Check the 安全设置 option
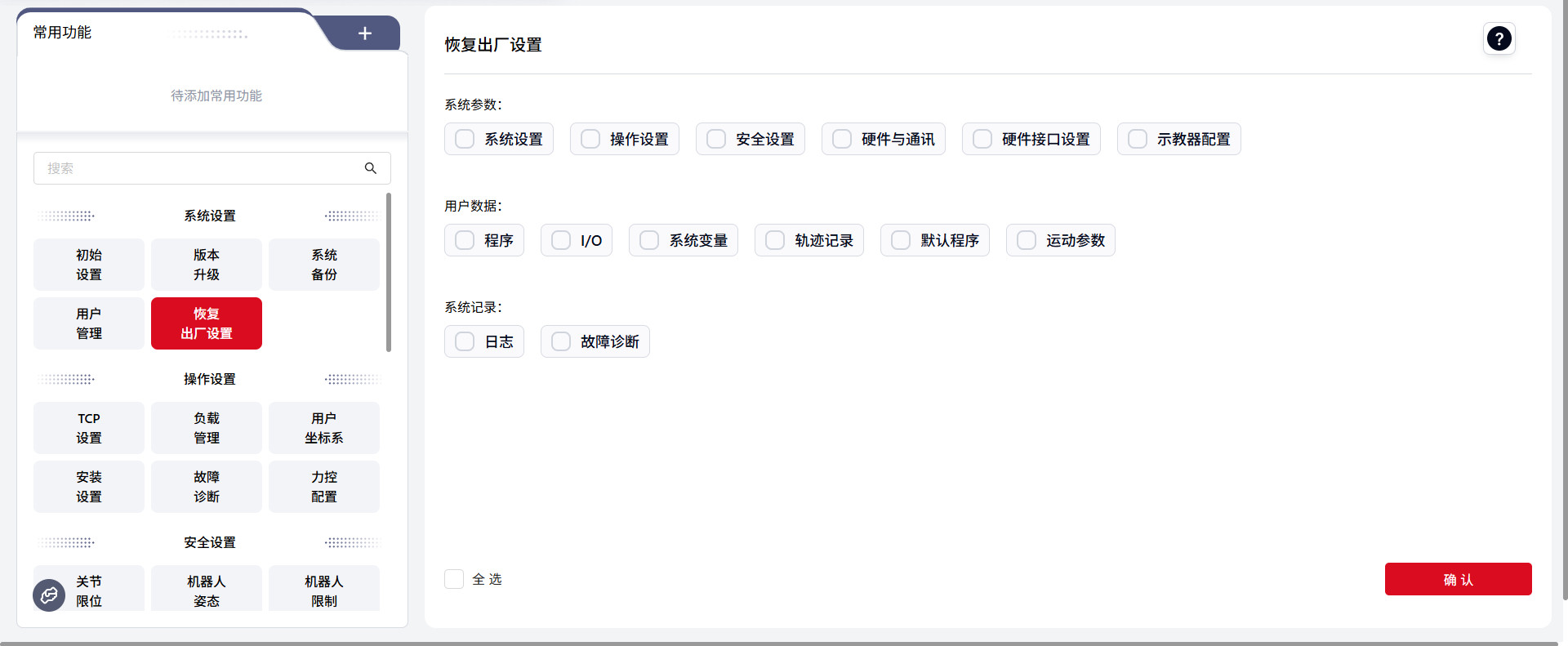The width and height of the screenshot is (1568, 646). coord(716,139)
